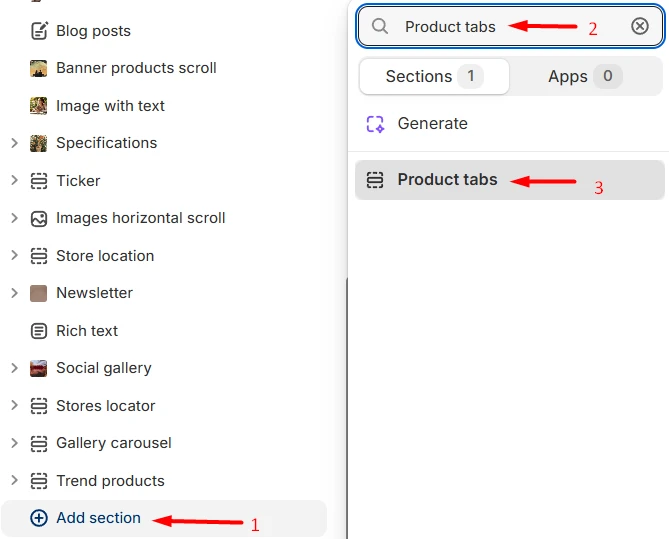Select Store location row label

click(x=105, y=256)
